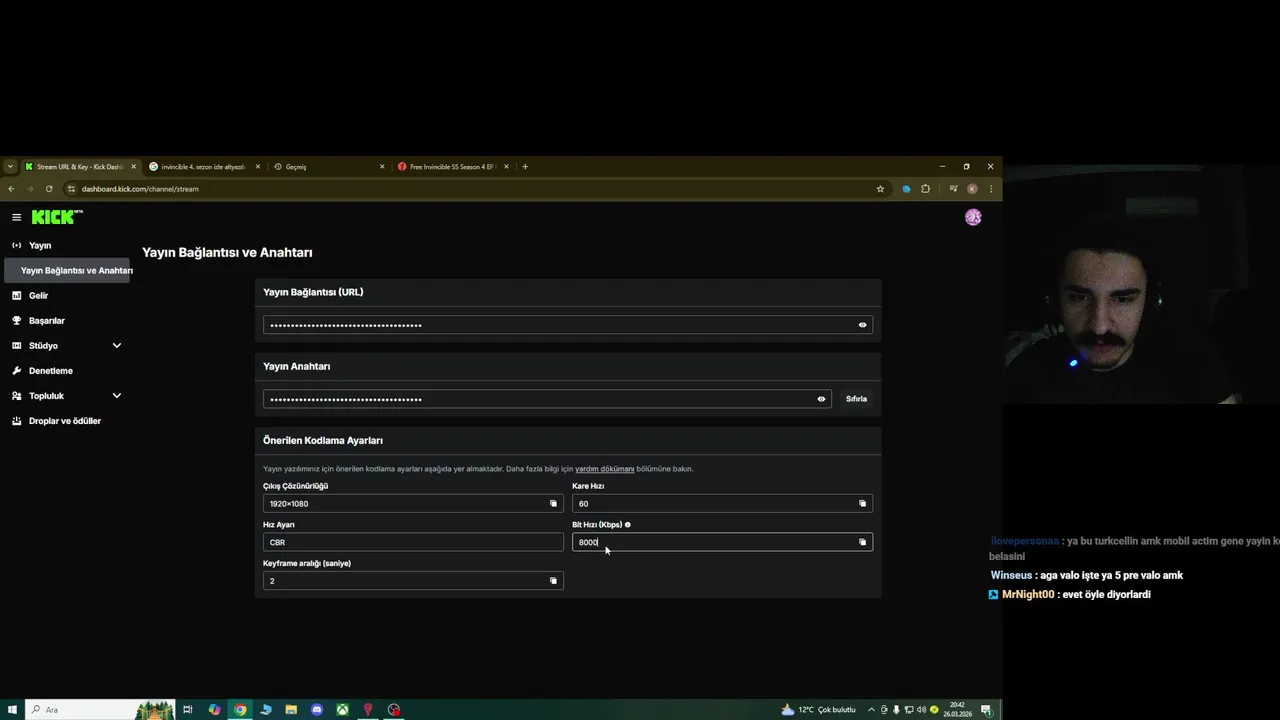Open Chrome from the taskbar
Viewport: 1280px width, 720px height.
240,710
